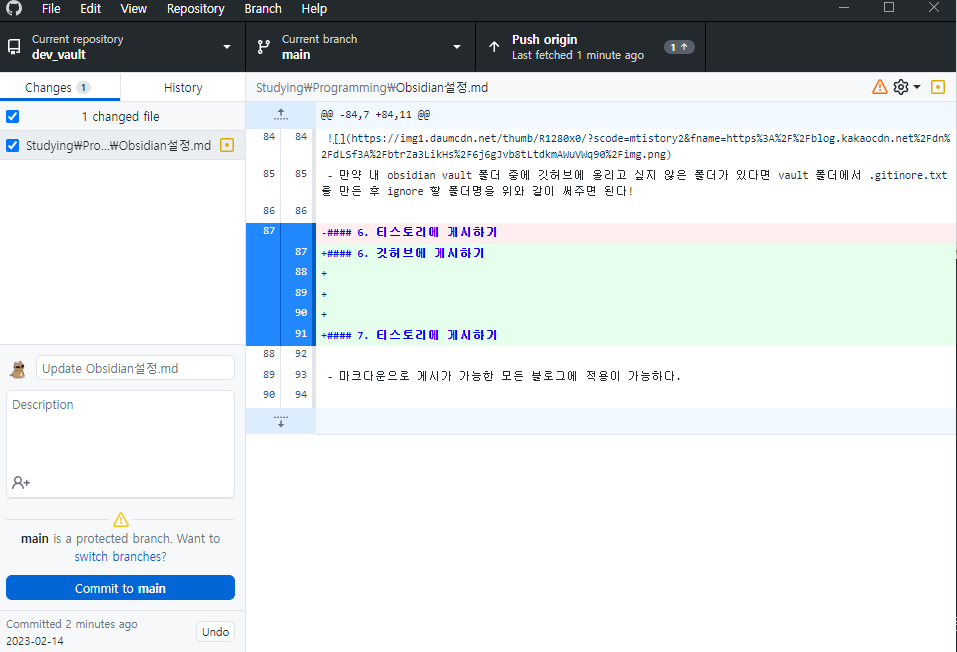Click the switch branches link
The image size is (957, 652).
point(120,557)
